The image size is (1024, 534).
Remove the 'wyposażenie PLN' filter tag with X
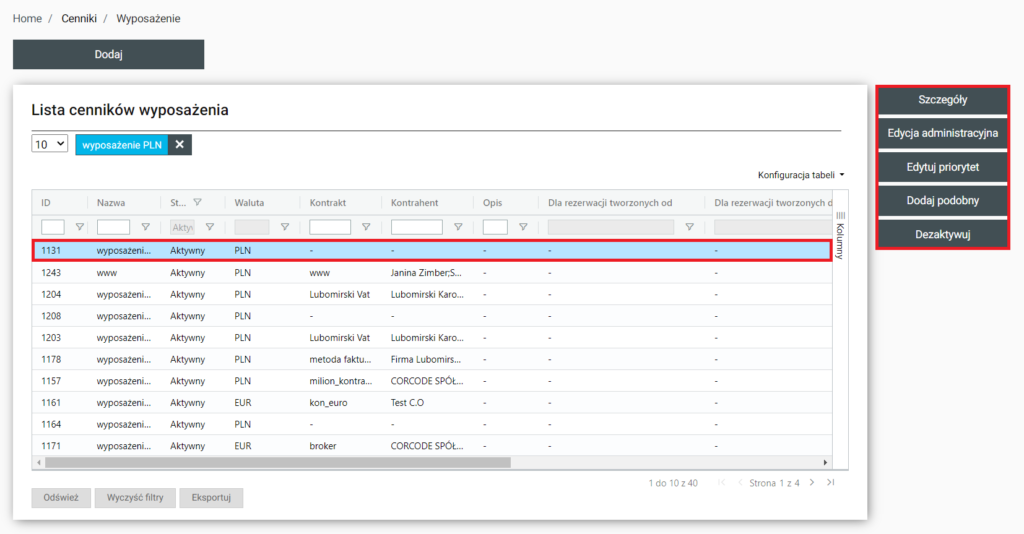pyautogui.click(x=180, y=145)
